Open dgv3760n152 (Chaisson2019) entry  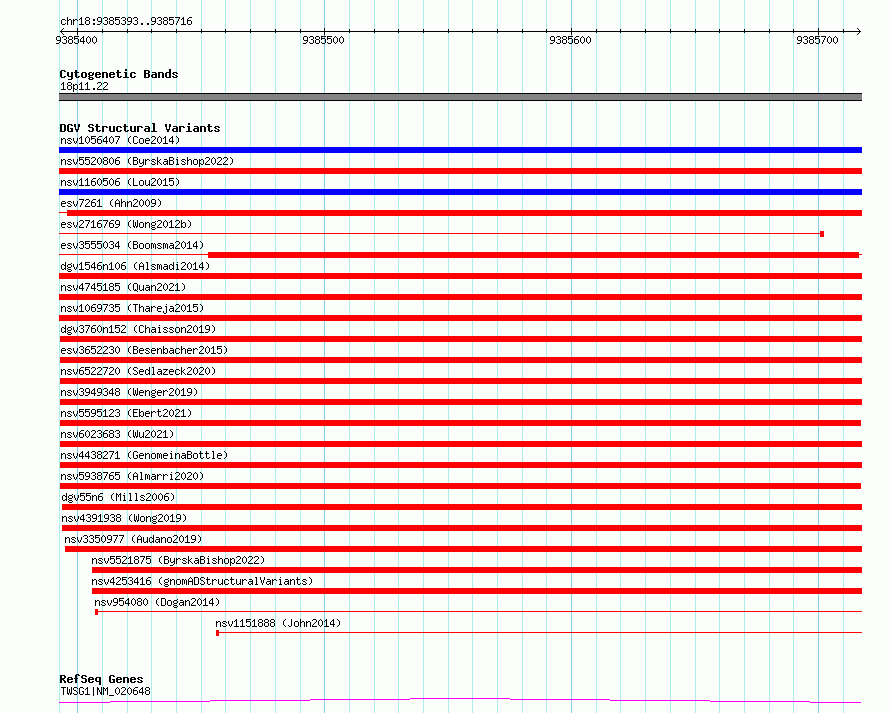pyautogui.click(x=138, y=329)
